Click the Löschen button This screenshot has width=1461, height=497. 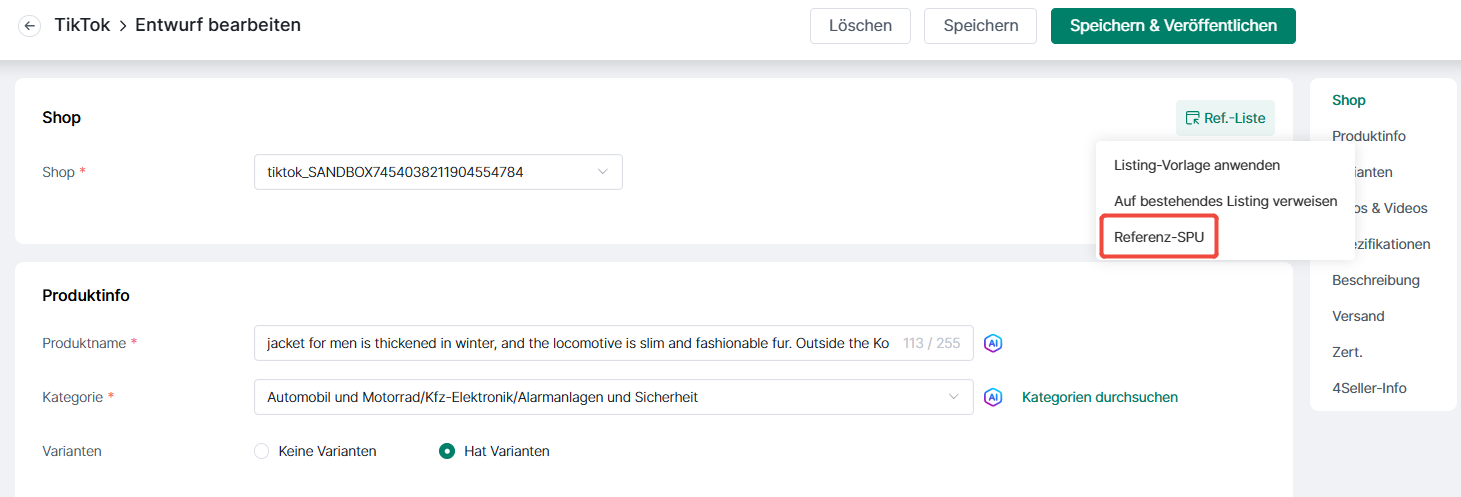[x=860, y=26]
